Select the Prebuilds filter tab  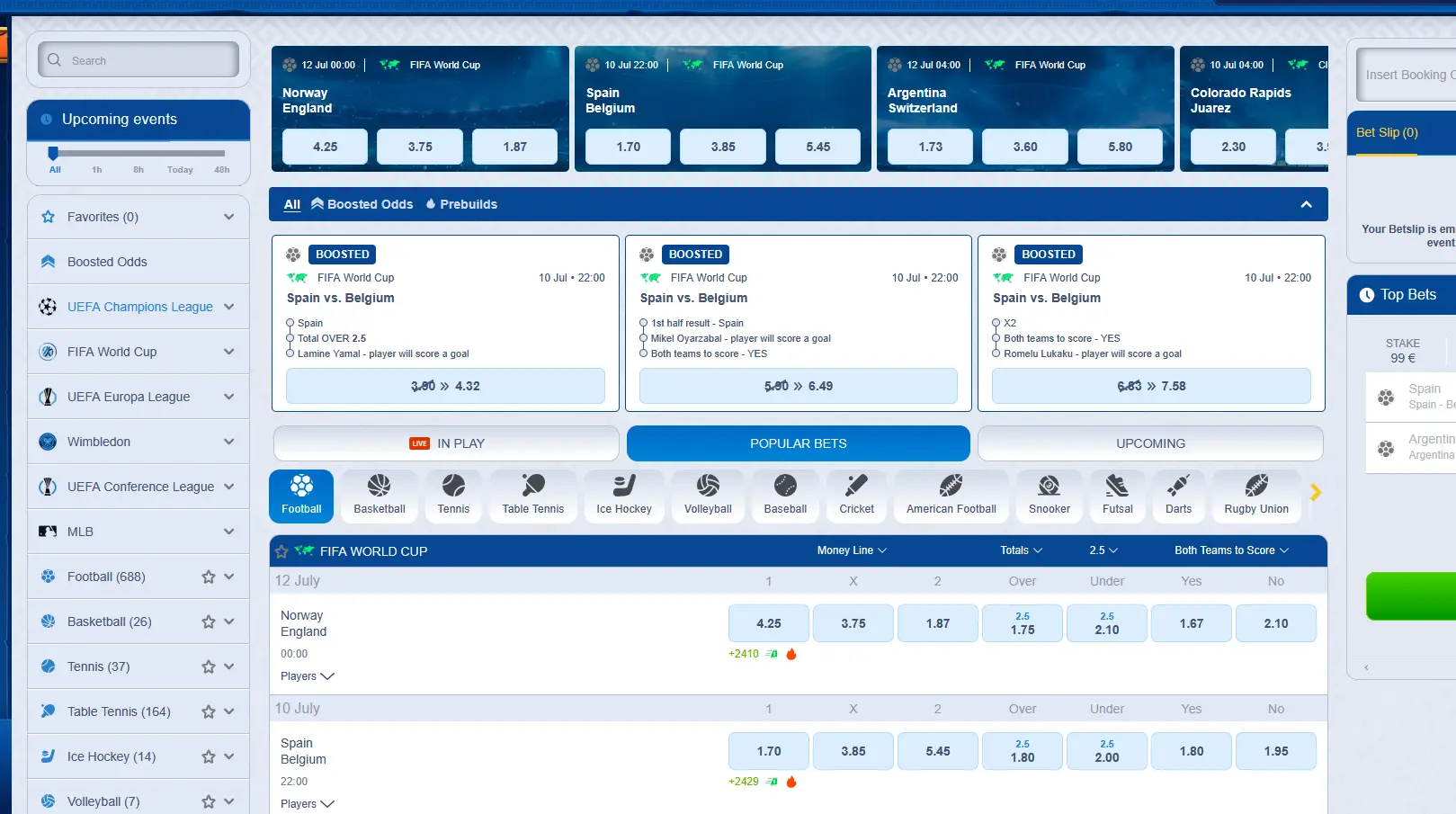(461, 204)
